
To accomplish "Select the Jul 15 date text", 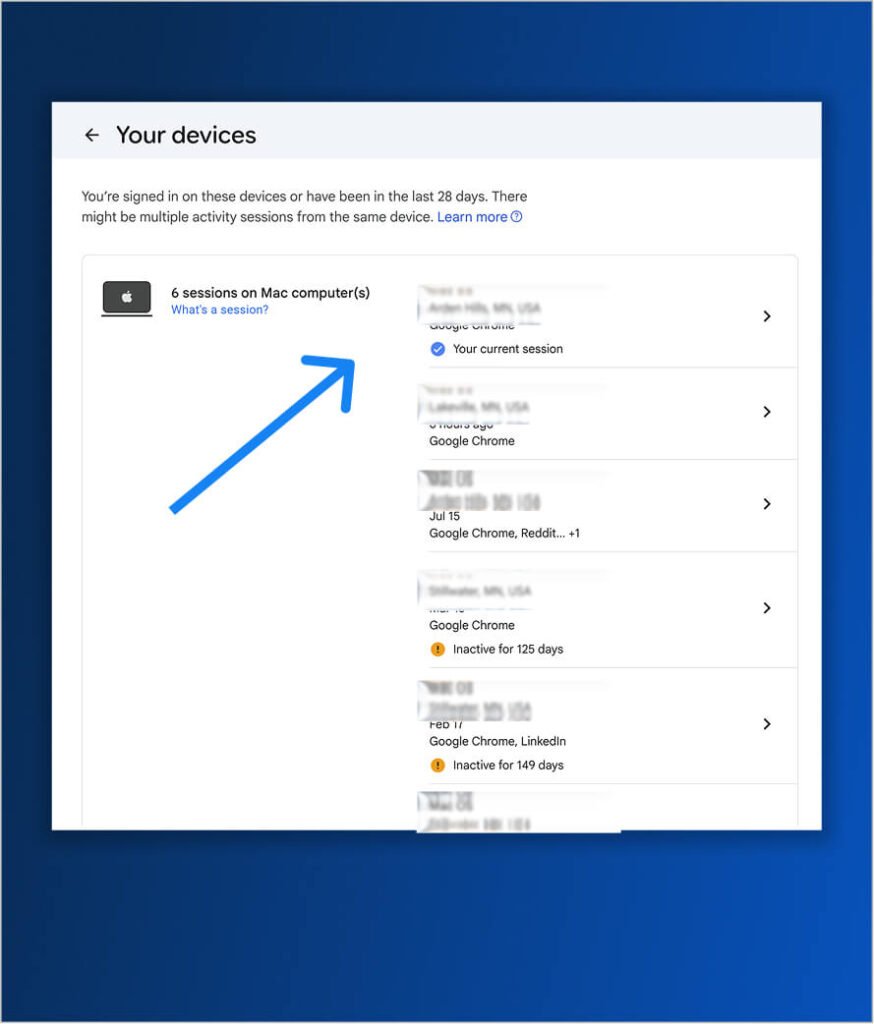I will 444,517.
